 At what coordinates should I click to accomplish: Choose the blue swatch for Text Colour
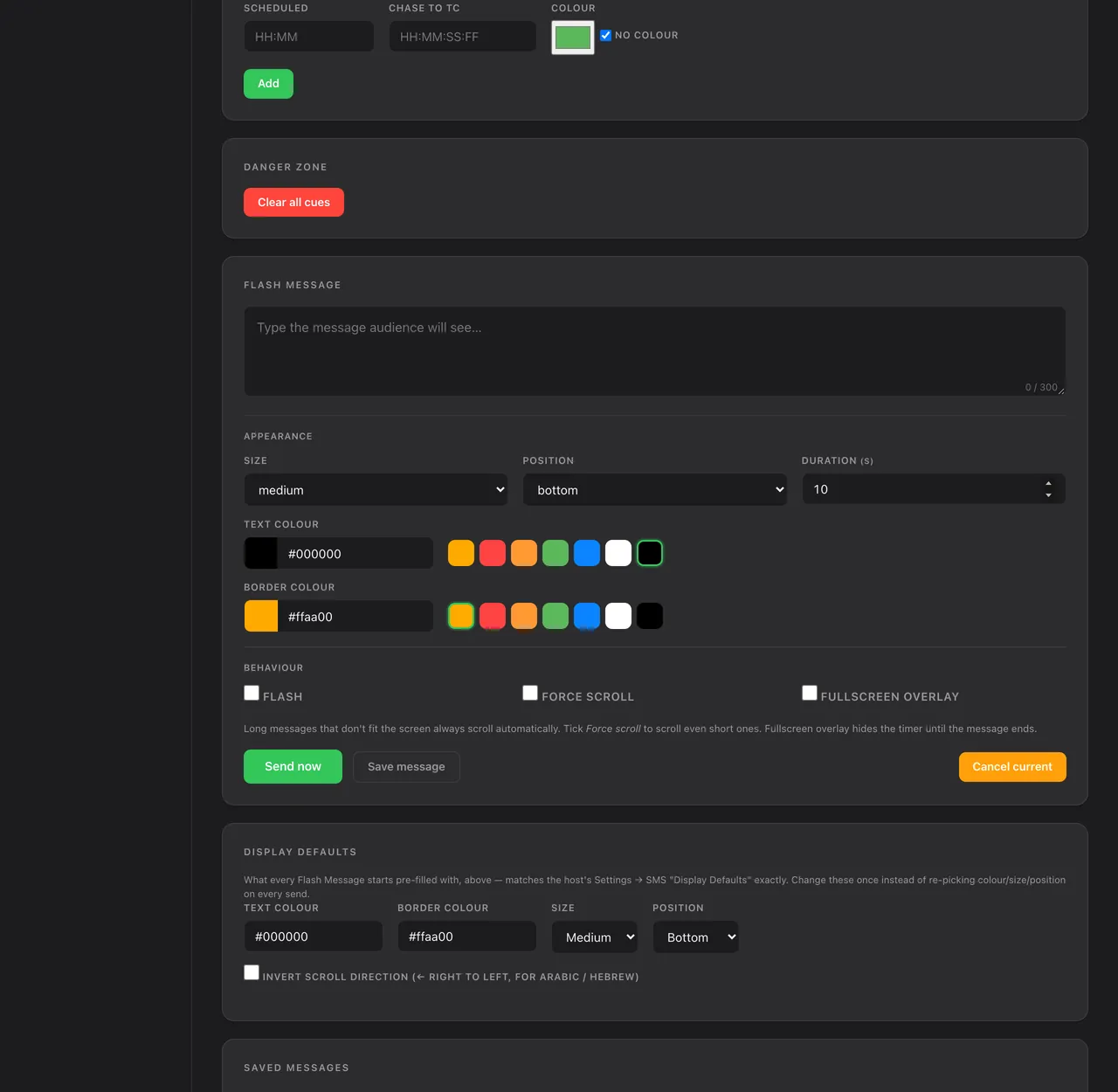click(x=587, y=553)
